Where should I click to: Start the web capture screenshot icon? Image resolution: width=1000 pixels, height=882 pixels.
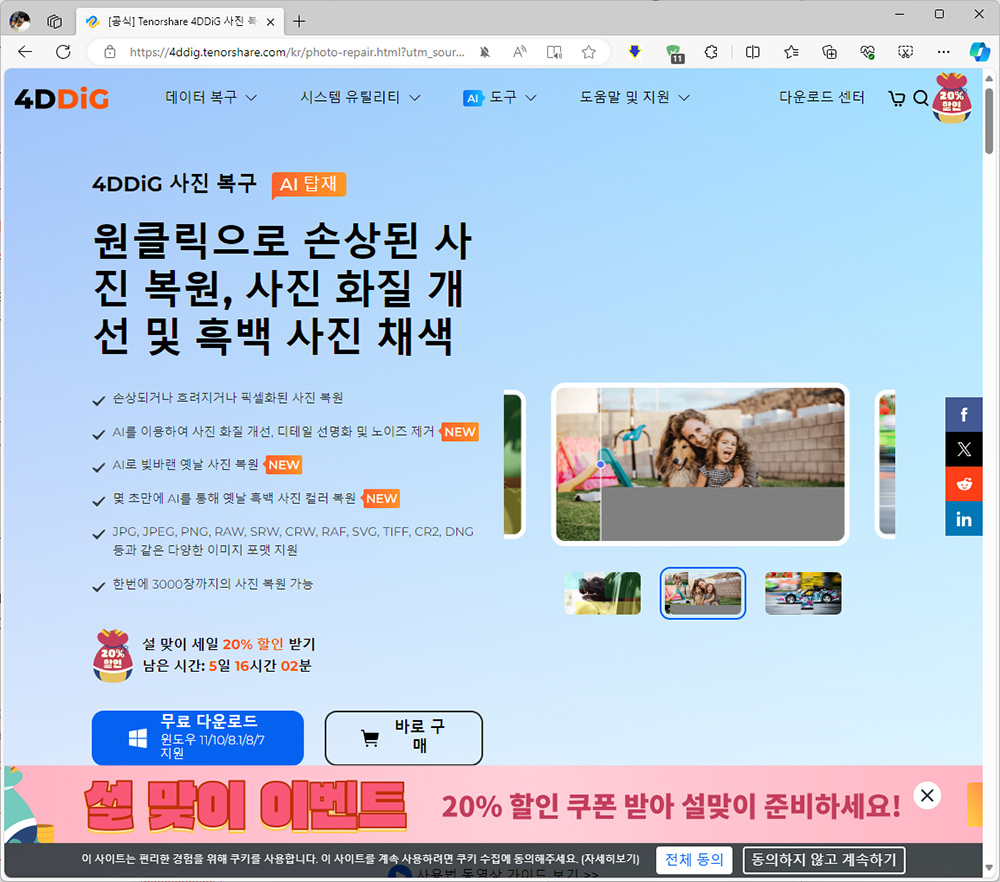coord(906,52)
